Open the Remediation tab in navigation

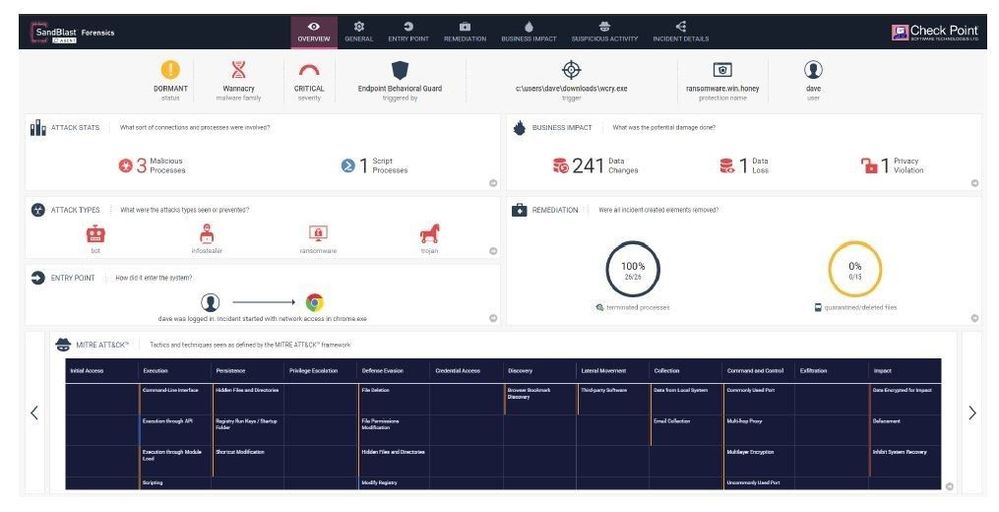click(465, 32)
